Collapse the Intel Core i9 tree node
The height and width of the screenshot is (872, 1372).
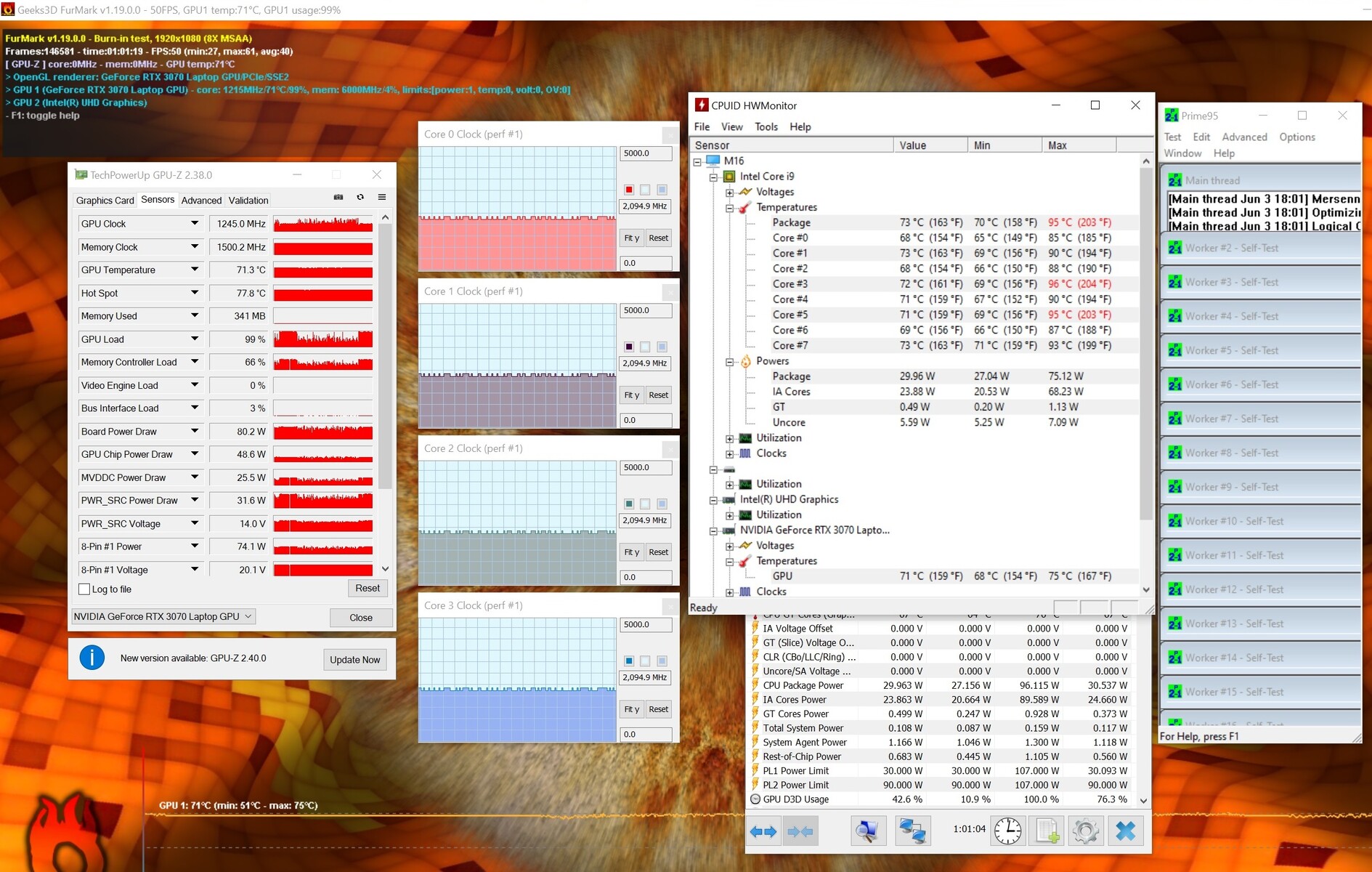(x=713, y=177)
